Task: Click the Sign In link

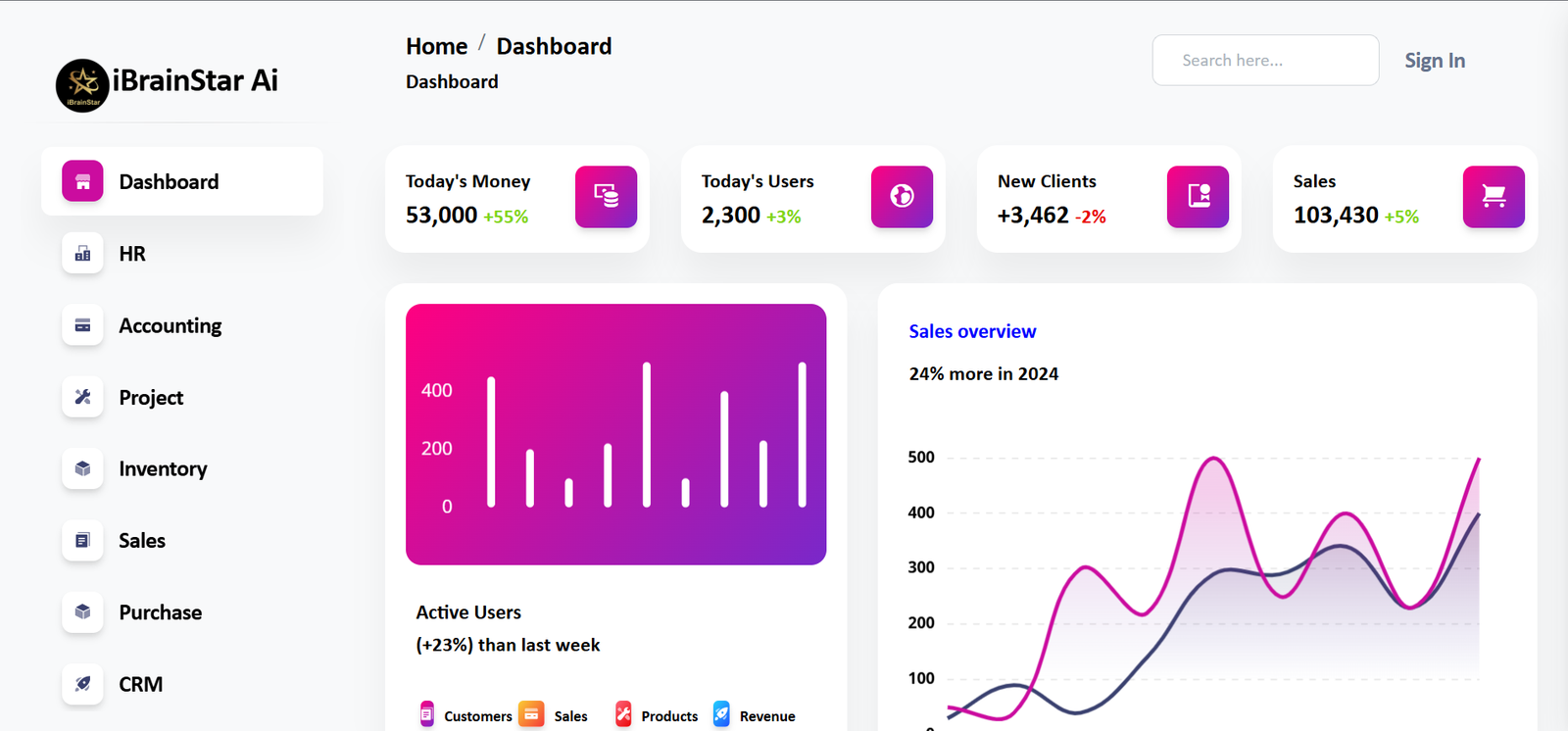Action: click(x=1435, y=61)
